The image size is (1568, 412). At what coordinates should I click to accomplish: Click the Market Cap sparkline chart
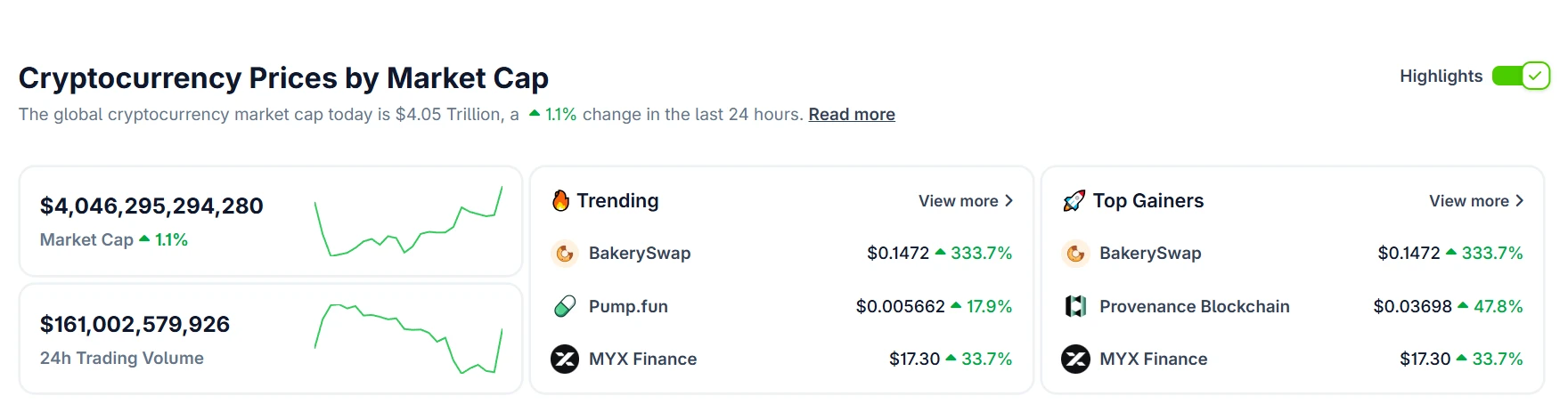tap(409, 222)
